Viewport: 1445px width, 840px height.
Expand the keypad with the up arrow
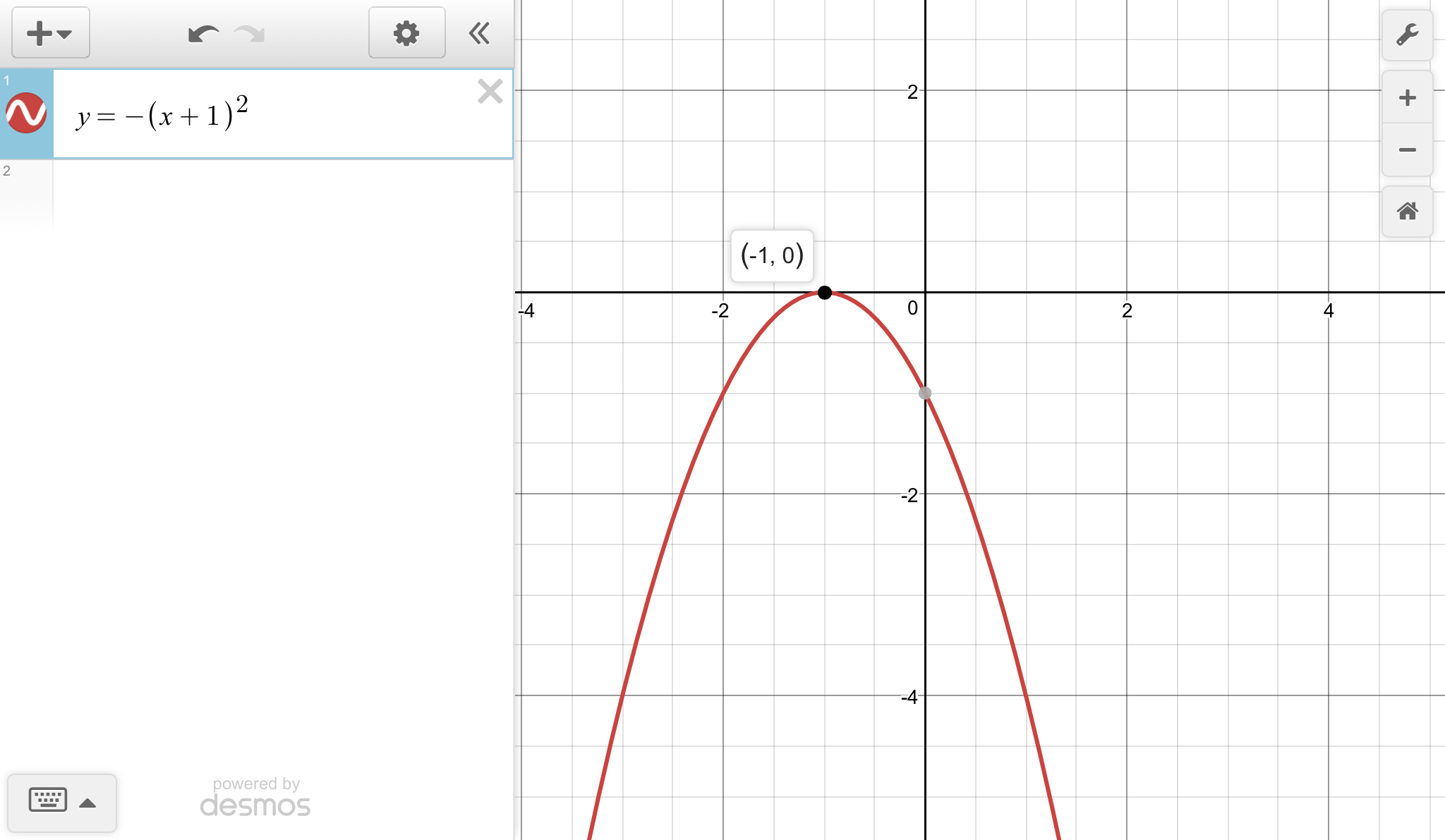click(x=87, y=803)
